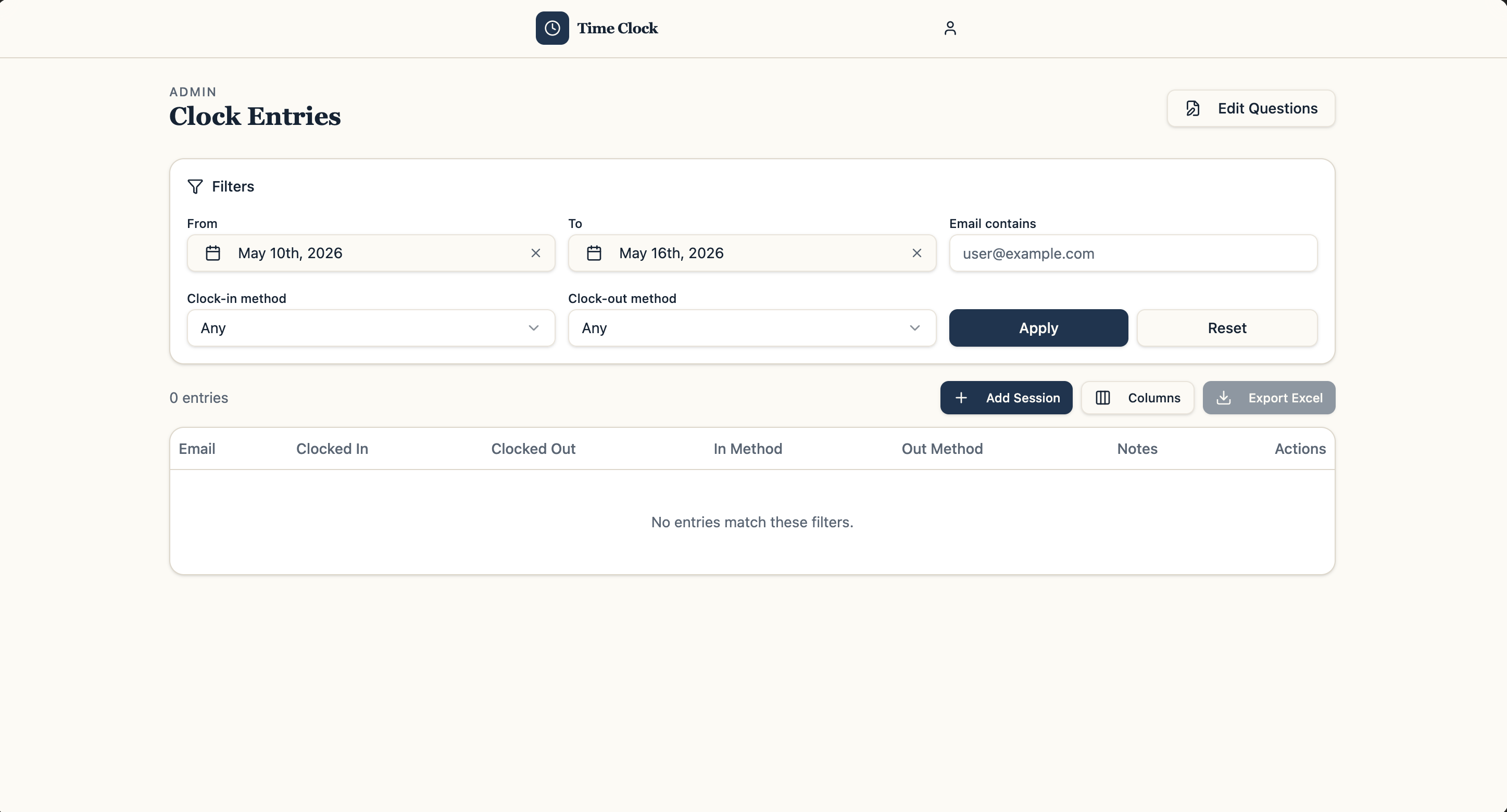Viewport: 1507px width, 812px height.
Task: Reset the filters
Action: (1227, 328)
